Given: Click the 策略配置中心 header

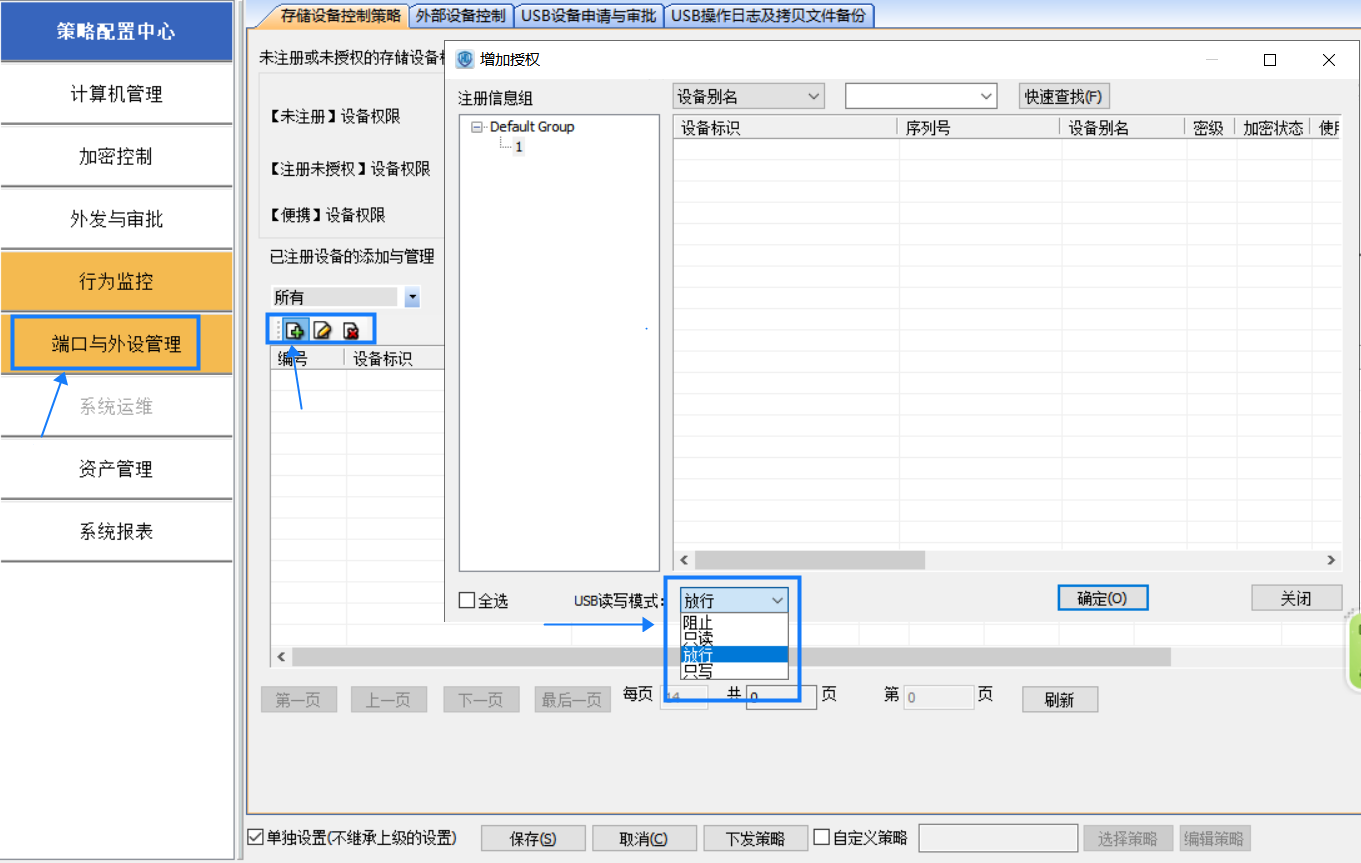Looking at the screenshot, I should (116, 31).
